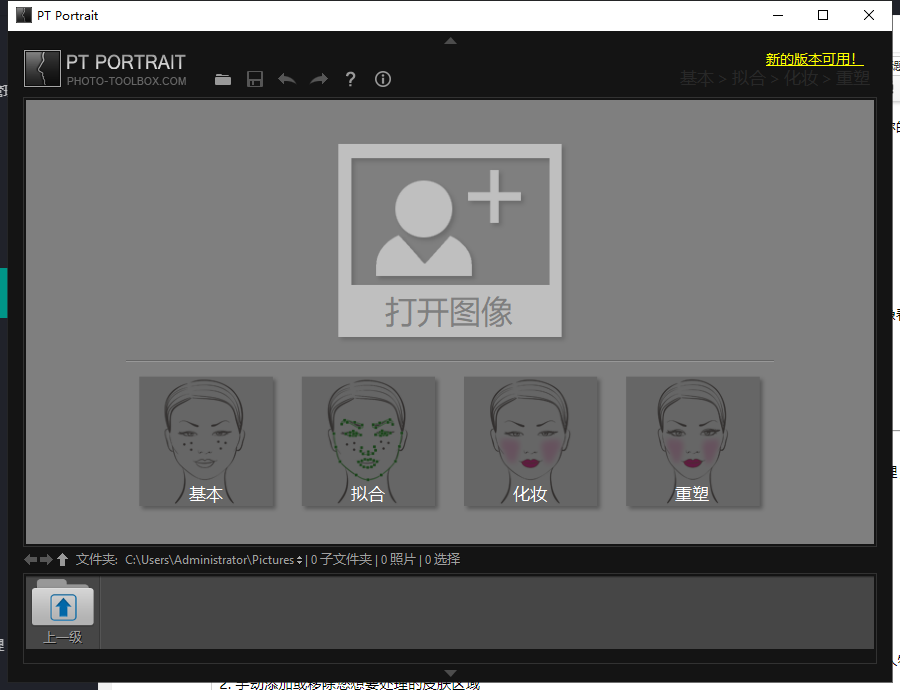The height and width of the screenshot is (690, 900).
Task: Click the open folder icon in toolbar
Action: (223, 80)
